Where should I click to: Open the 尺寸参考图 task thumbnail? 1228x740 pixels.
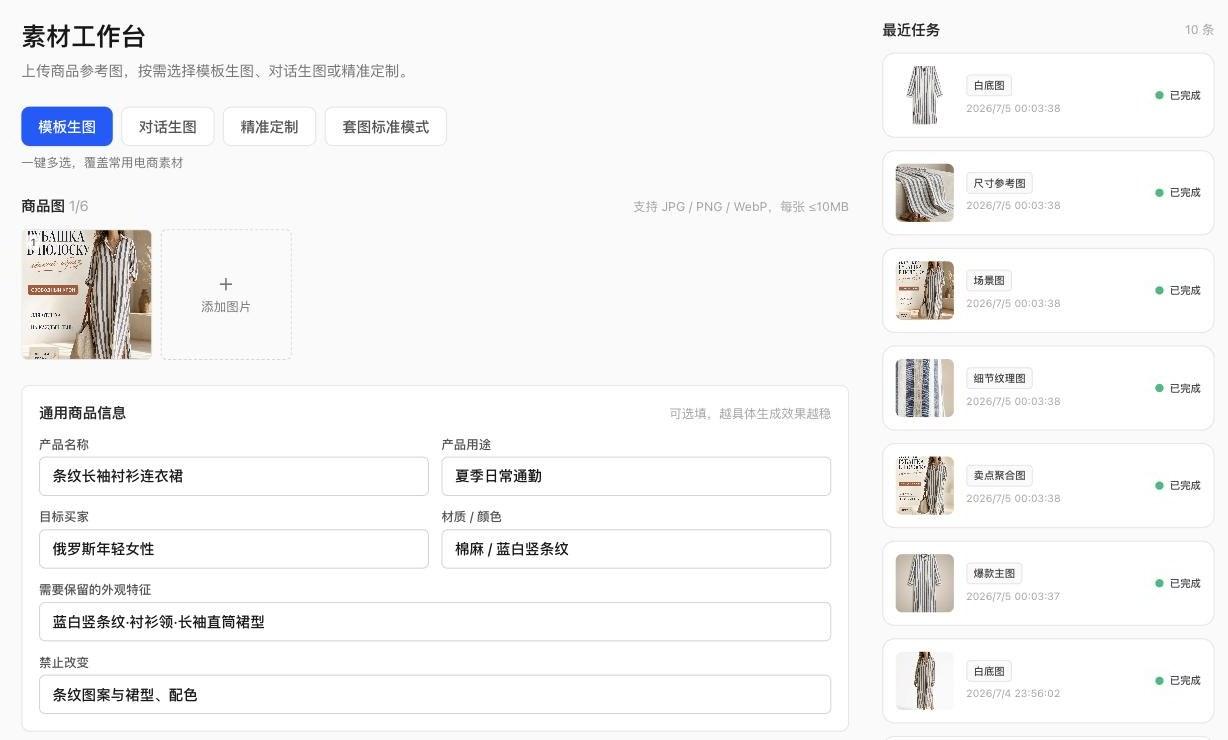925,193
